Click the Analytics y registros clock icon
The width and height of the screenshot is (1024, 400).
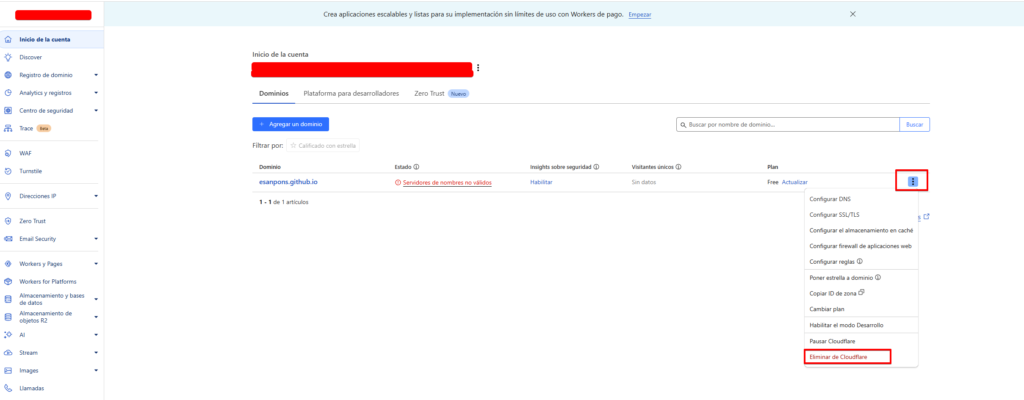[x=8, y=93]
